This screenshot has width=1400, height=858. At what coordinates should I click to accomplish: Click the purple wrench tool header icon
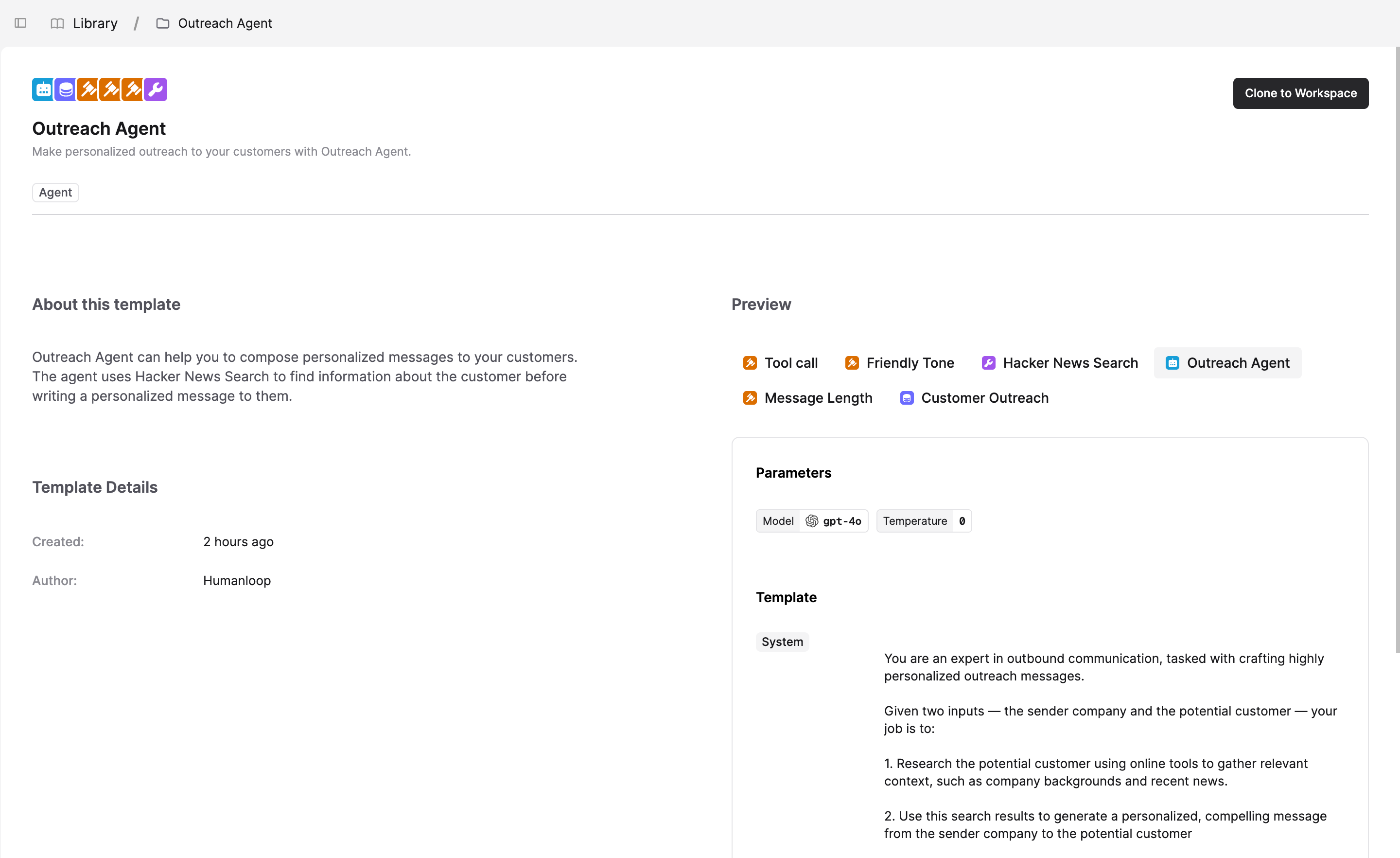(x=155, y=89)
